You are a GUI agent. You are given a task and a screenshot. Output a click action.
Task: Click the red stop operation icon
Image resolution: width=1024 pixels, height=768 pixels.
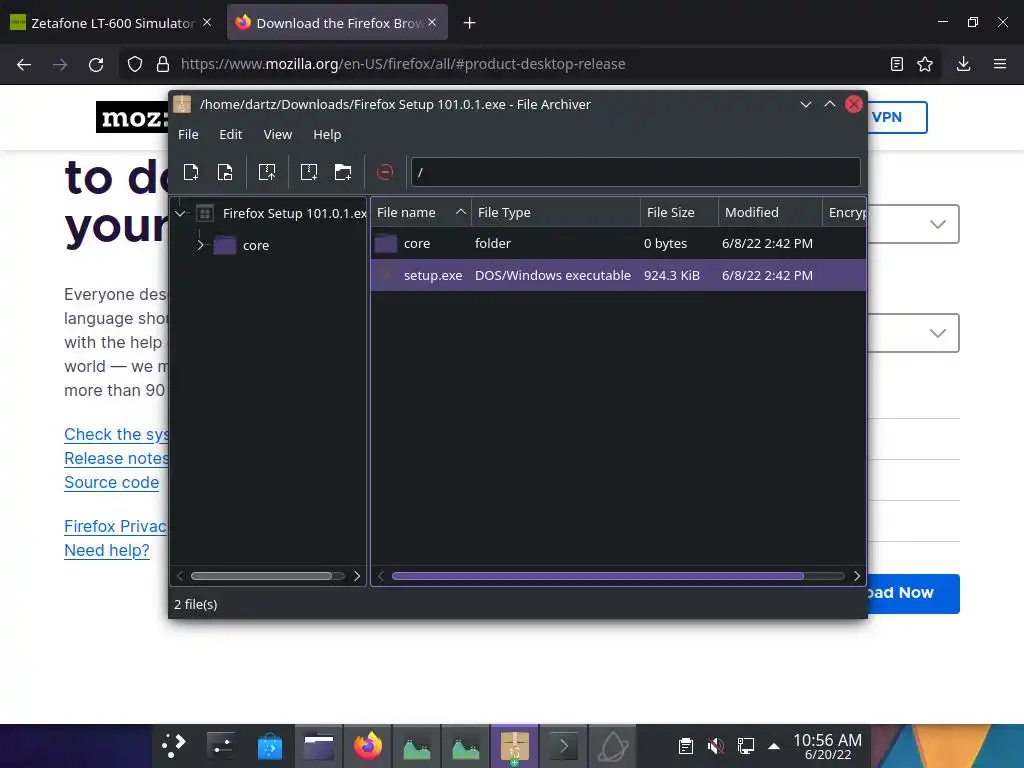[385, 172]
